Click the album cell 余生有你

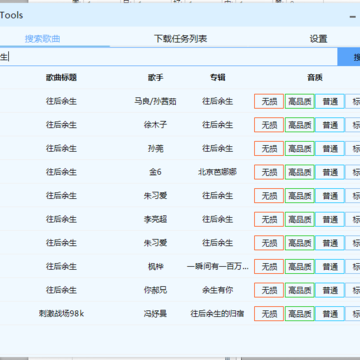[x=217, y=290]
